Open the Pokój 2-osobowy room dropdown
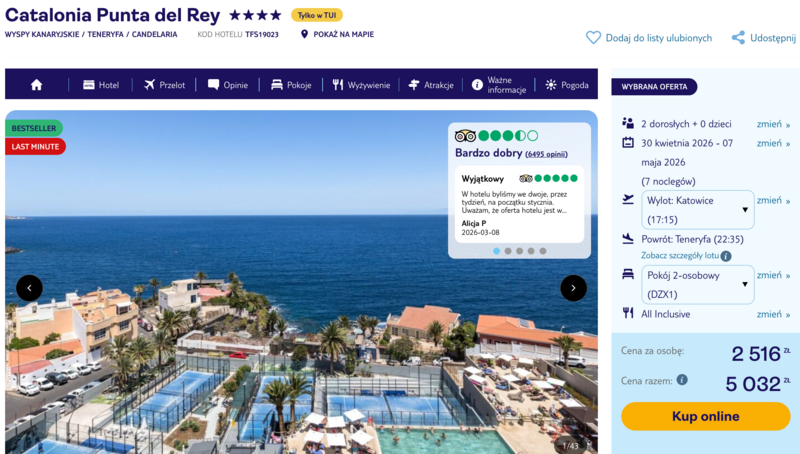Image resolution: width=800 pixels, height=454 pixels. coord(697,284)
